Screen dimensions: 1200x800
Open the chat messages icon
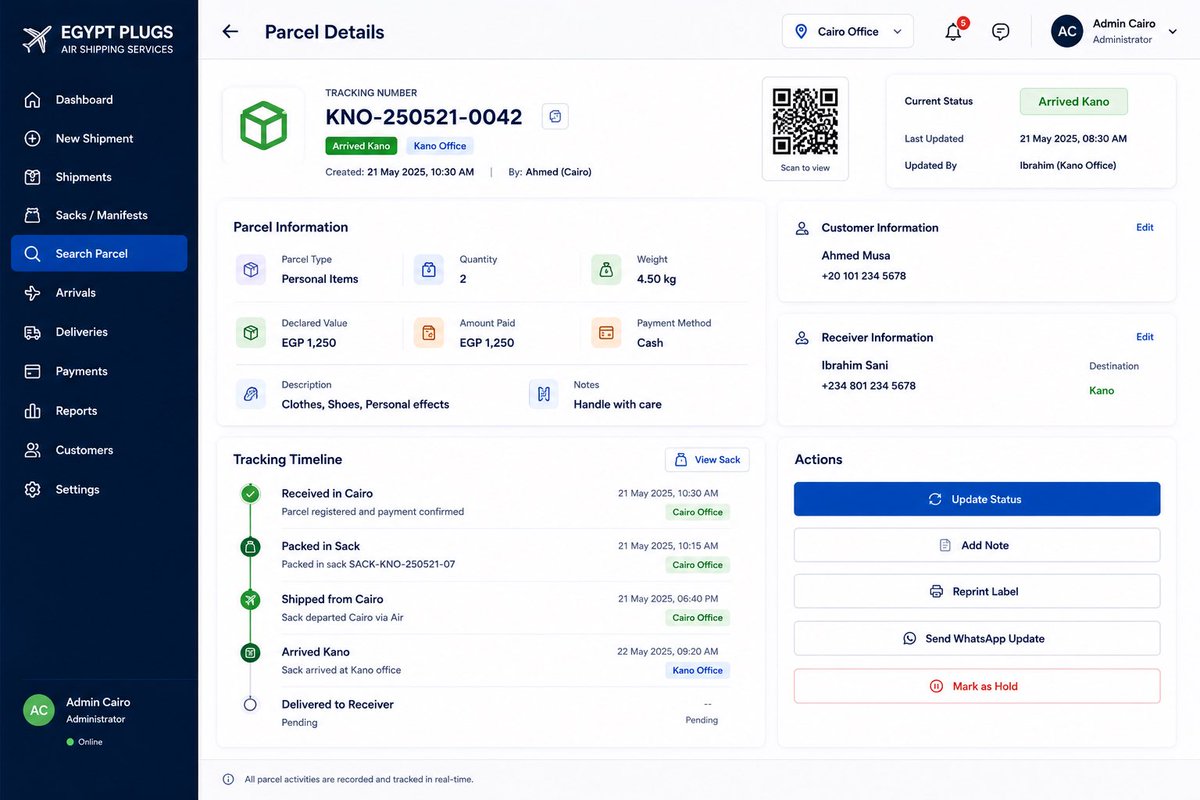tap(1000, 32)
